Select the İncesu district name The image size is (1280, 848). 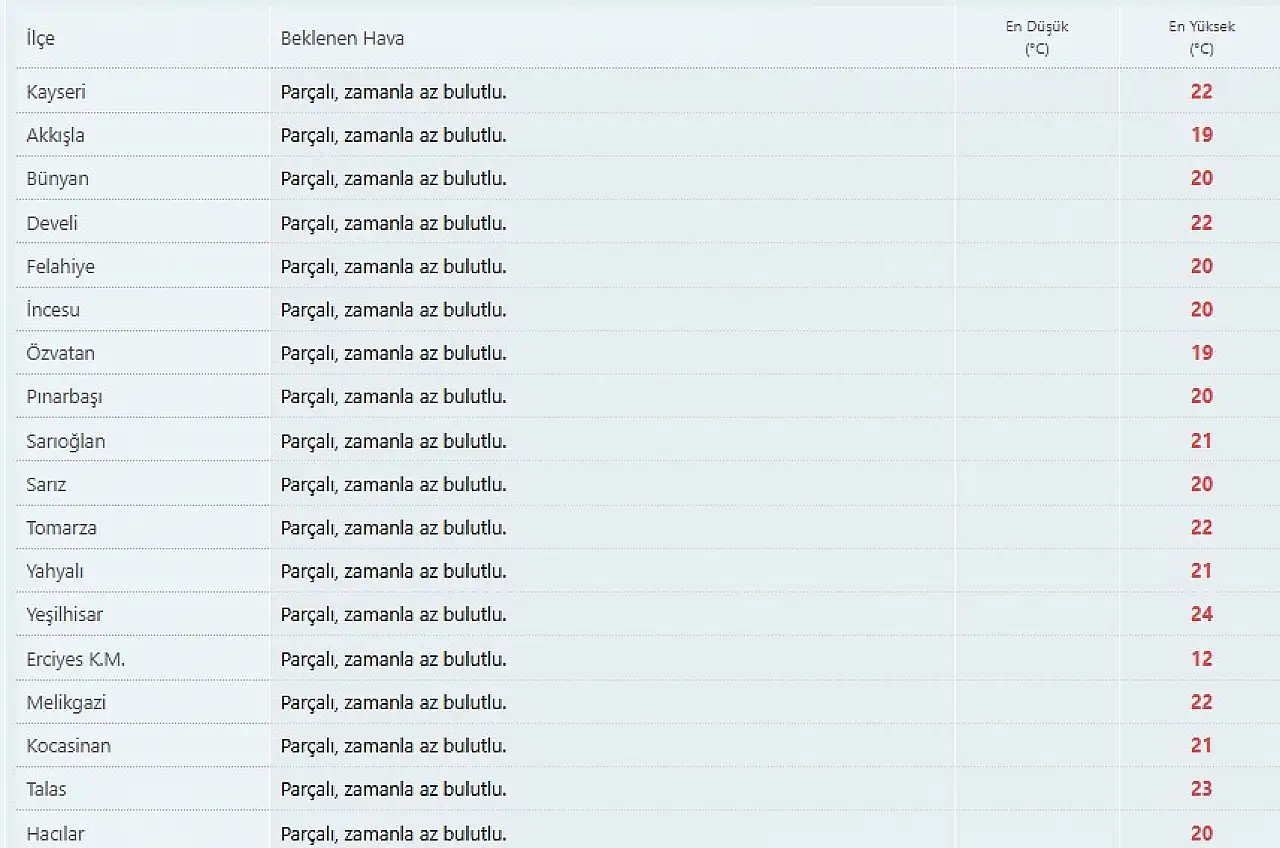coord(53,310)
